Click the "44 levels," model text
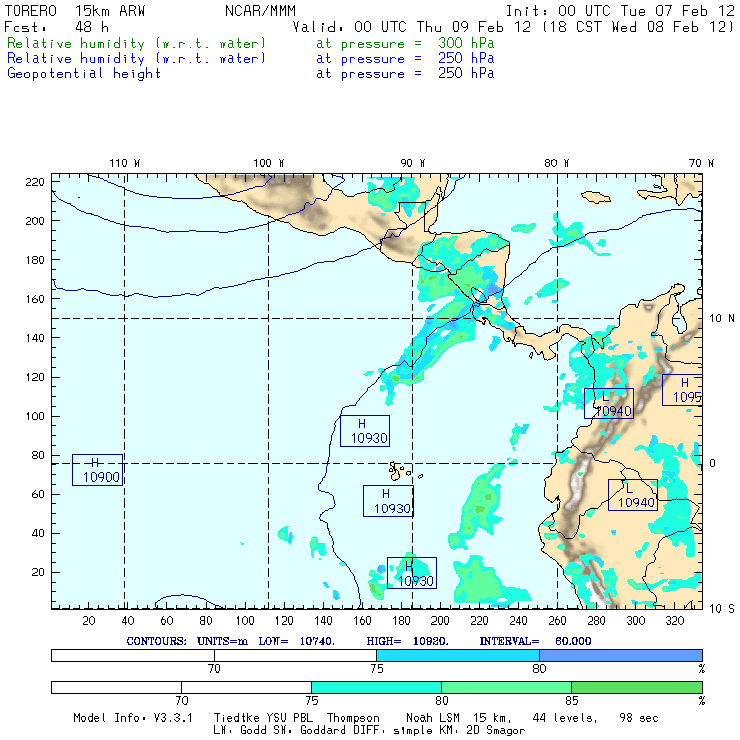The width and height of the screenshot is (740, 740). point(565,718)
